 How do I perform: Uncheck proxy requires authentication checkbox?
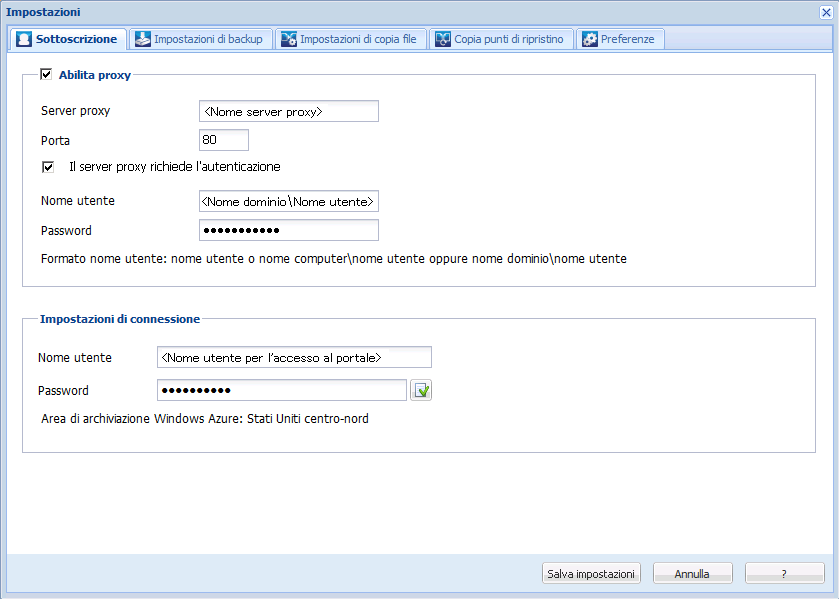48,167
